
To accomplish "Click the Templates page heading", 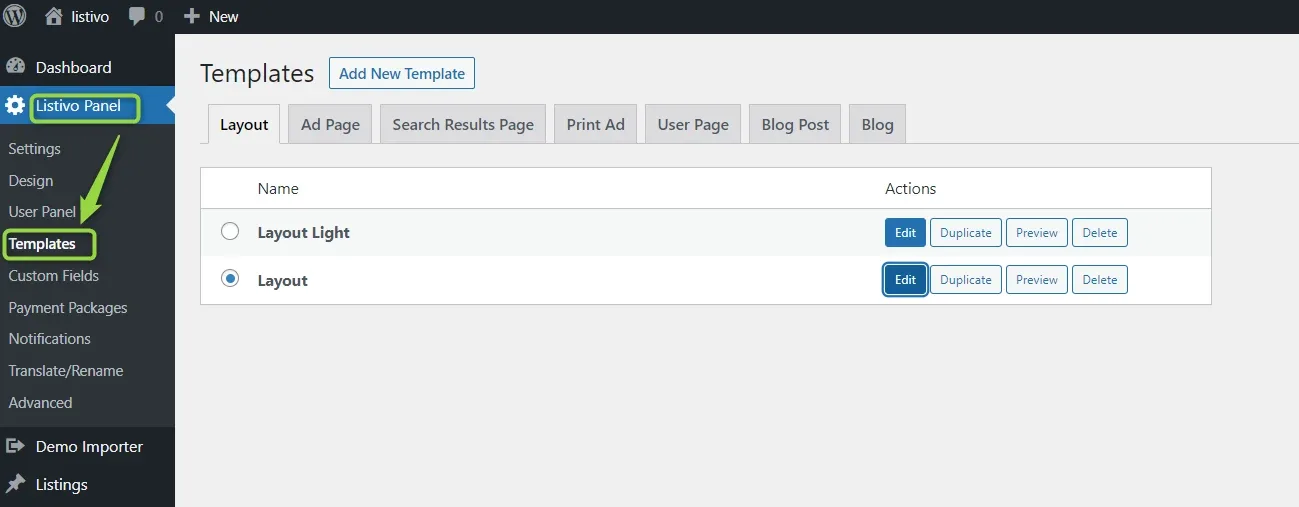I will pyautogui.click(x=257, y=73).
